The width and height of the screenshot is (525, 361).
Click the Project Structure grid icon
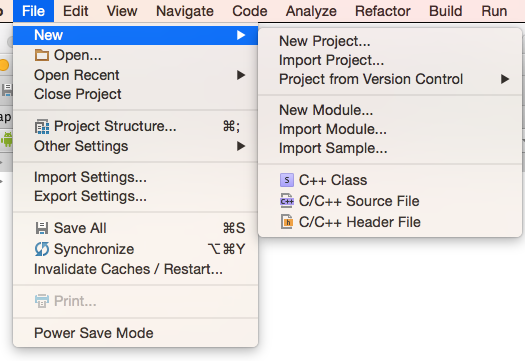tap(42, 127)
